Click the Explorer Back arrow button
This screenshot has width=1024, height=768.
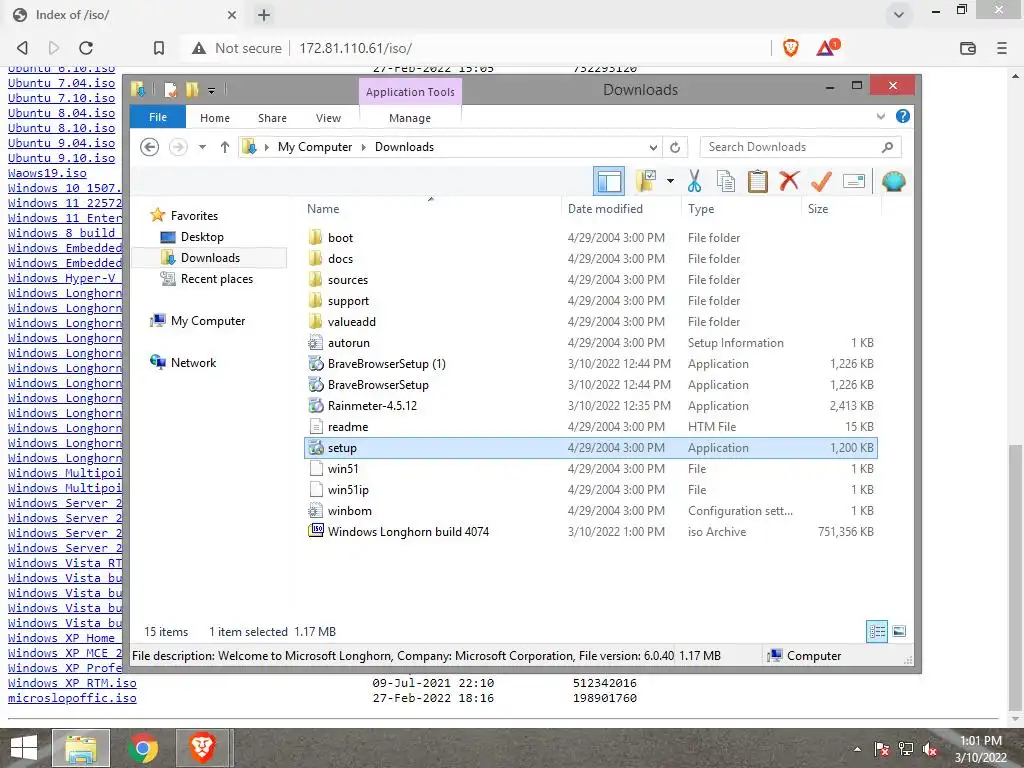click(150, 147)
